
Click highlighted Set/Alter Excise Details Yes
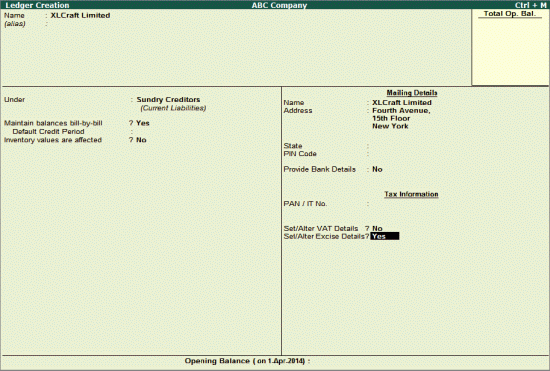pyautogui.click(x=385, y=236)
